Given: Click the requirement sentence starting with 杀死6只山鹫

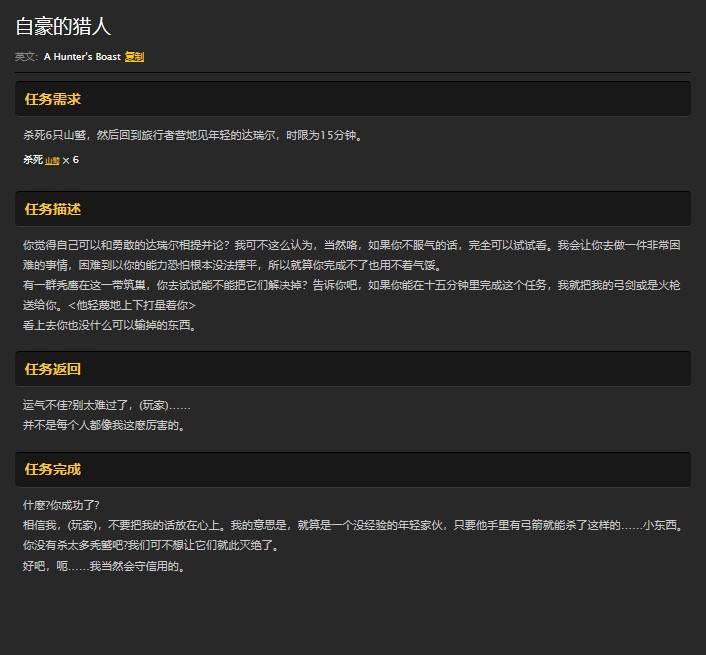Looking at the screenshot, I should 192,135.
